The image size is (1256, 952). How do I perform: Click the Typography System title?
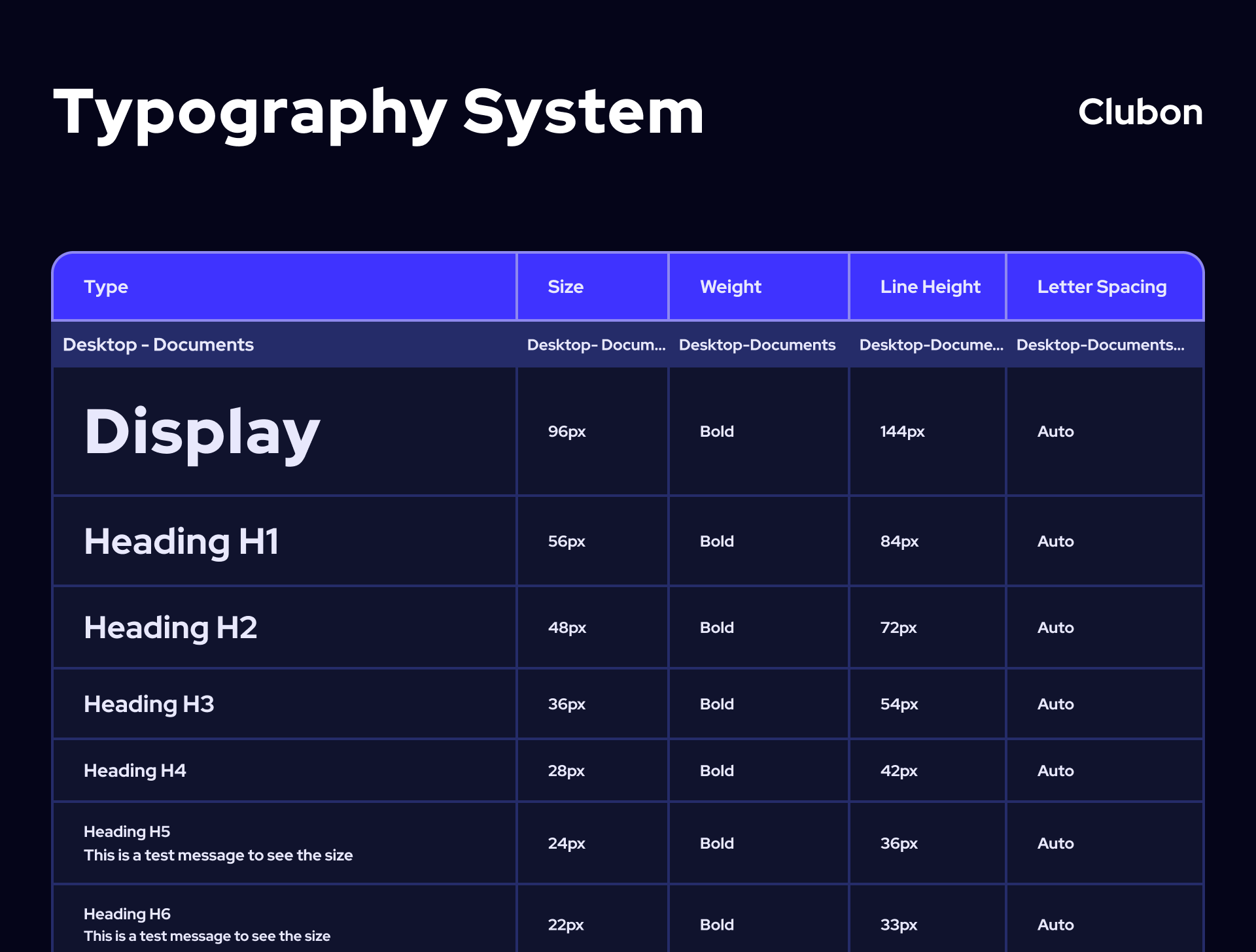pyautogui.click(x=378, y=112)
